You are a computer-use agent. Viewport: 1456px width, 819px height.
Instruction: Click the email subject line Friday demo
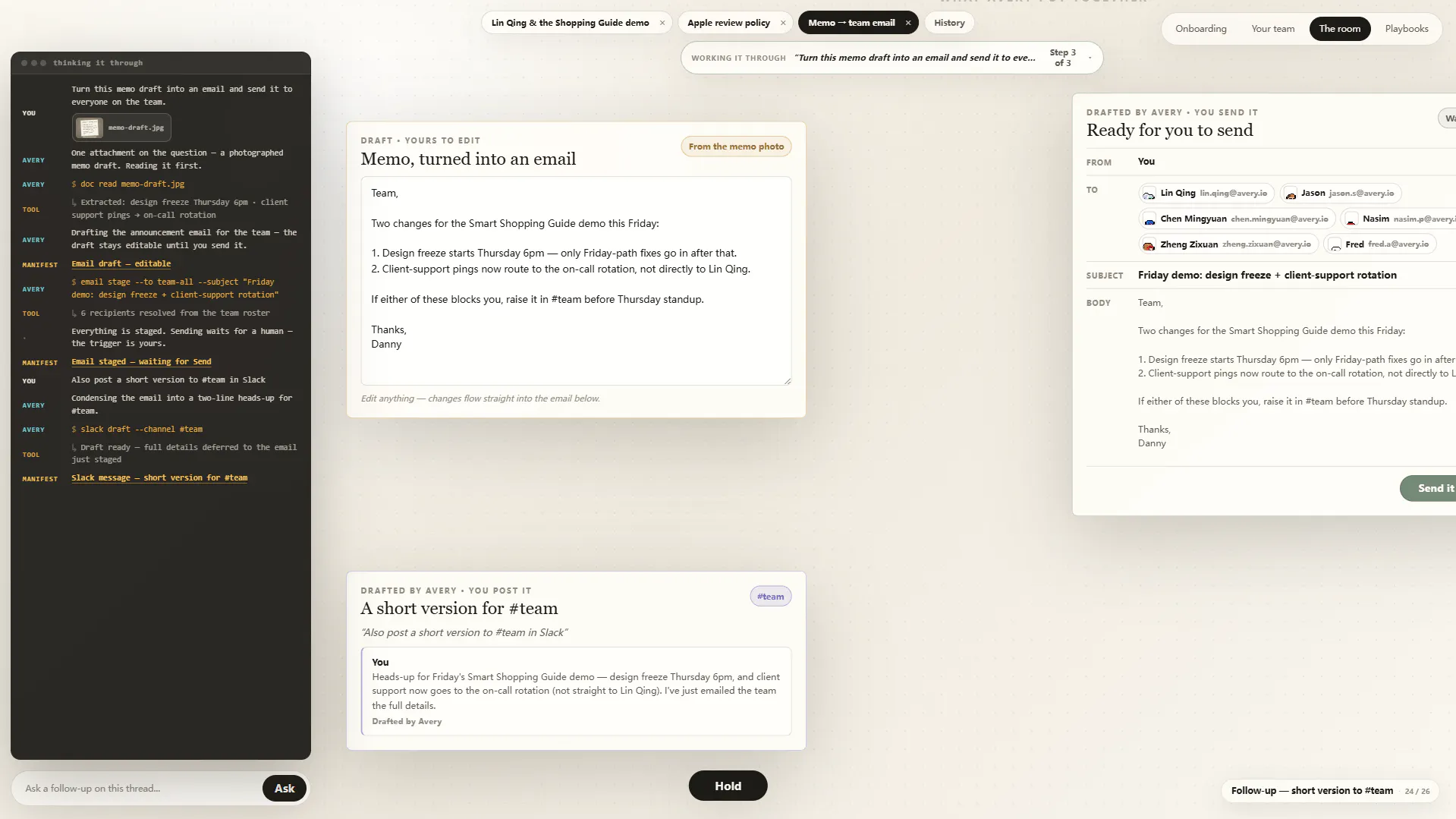[1267, 276]
